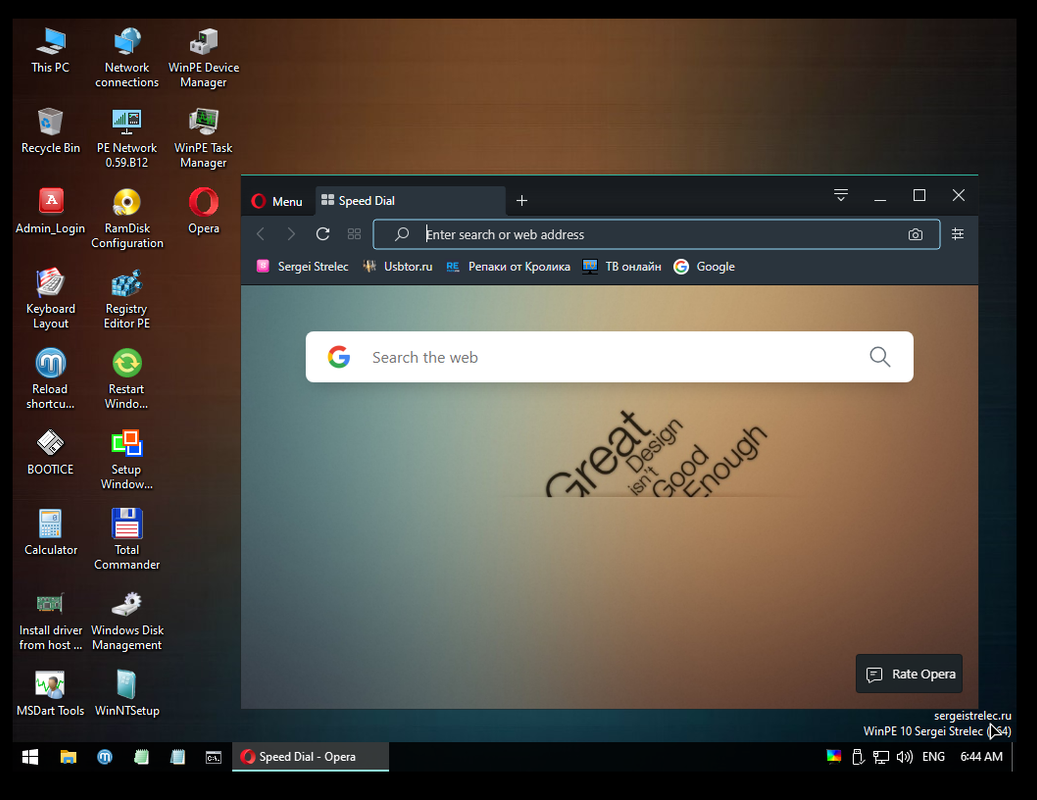Viewport: 1037px width, 800px height.
Task: Open the Speed Dial start page grid icon
Action: [354, 234]
